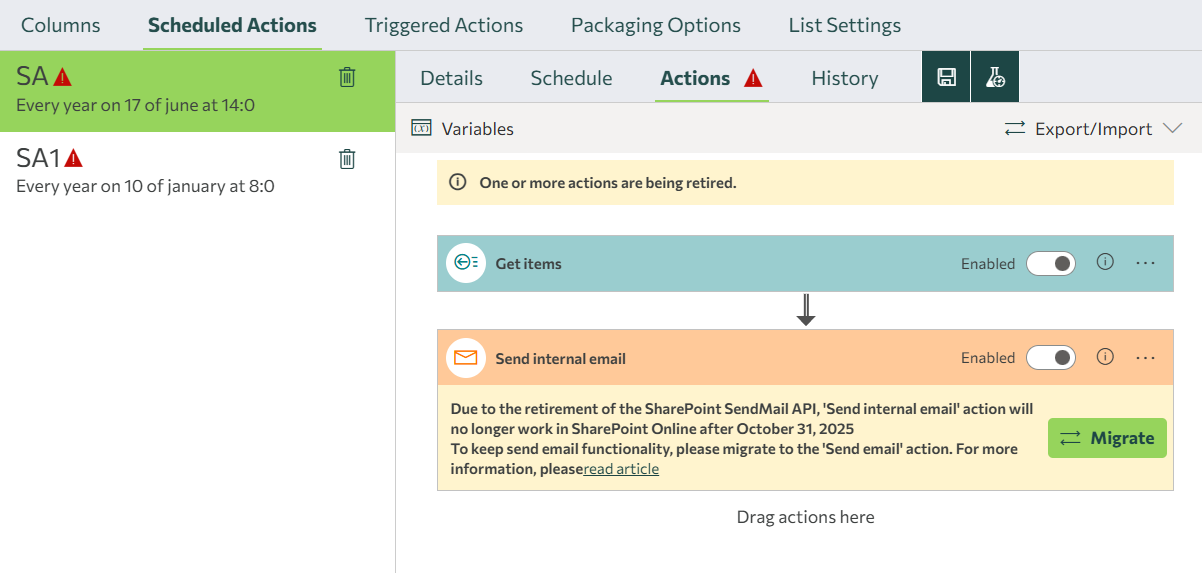Open the Schedule tab

pyautogui.click(x=571, y=78)
